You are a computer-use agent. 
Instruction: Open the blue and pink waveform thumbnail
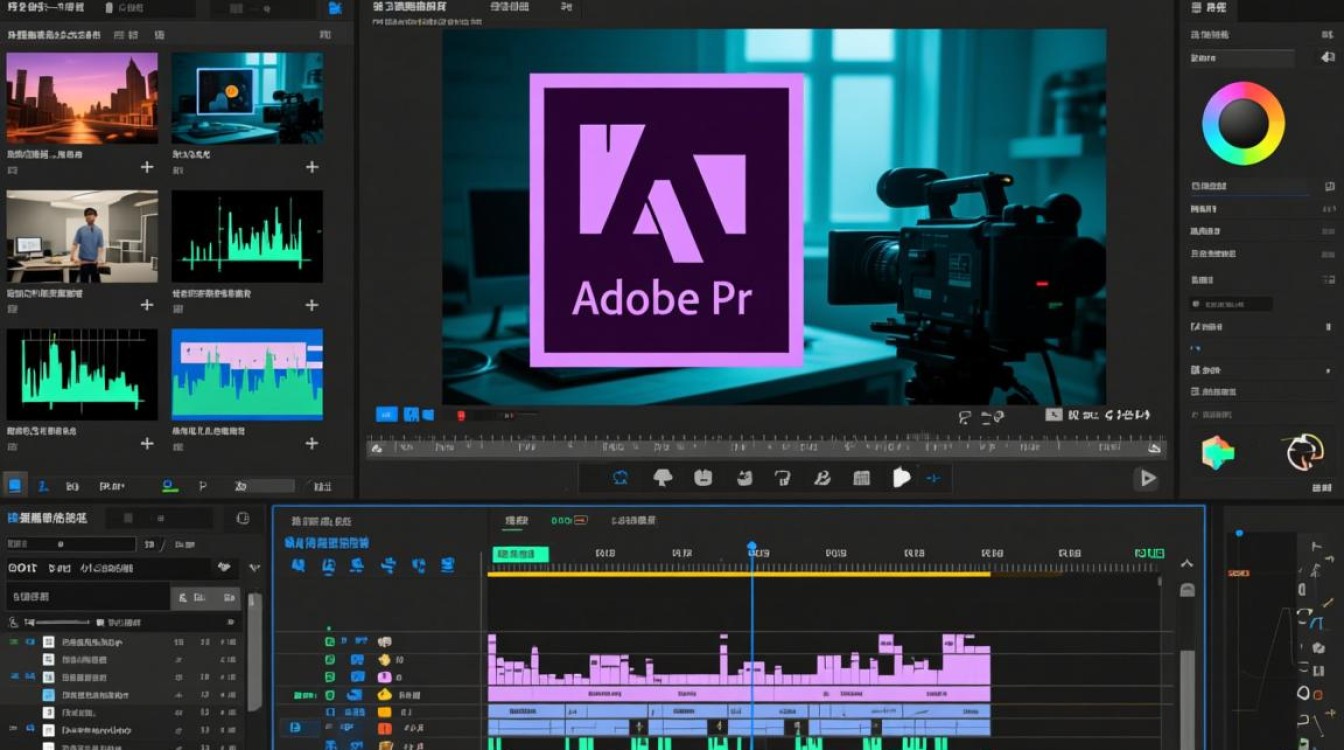tap(247, 374)
